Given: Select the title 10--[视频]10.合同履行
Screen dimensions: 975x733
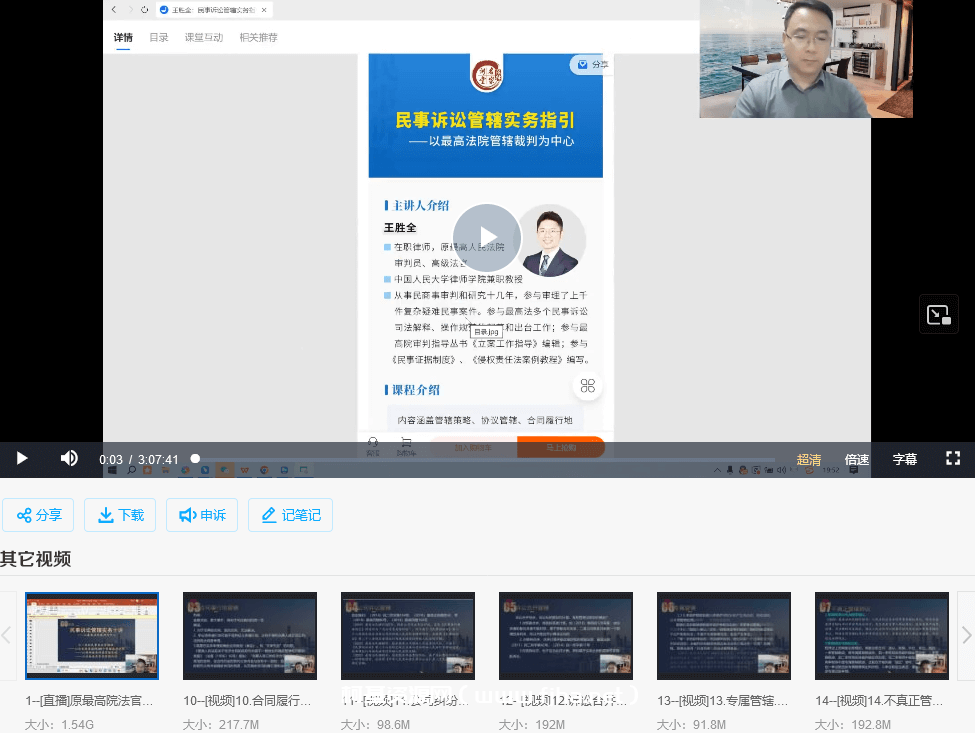Looking at the screenshot, I should pos(247,701).
